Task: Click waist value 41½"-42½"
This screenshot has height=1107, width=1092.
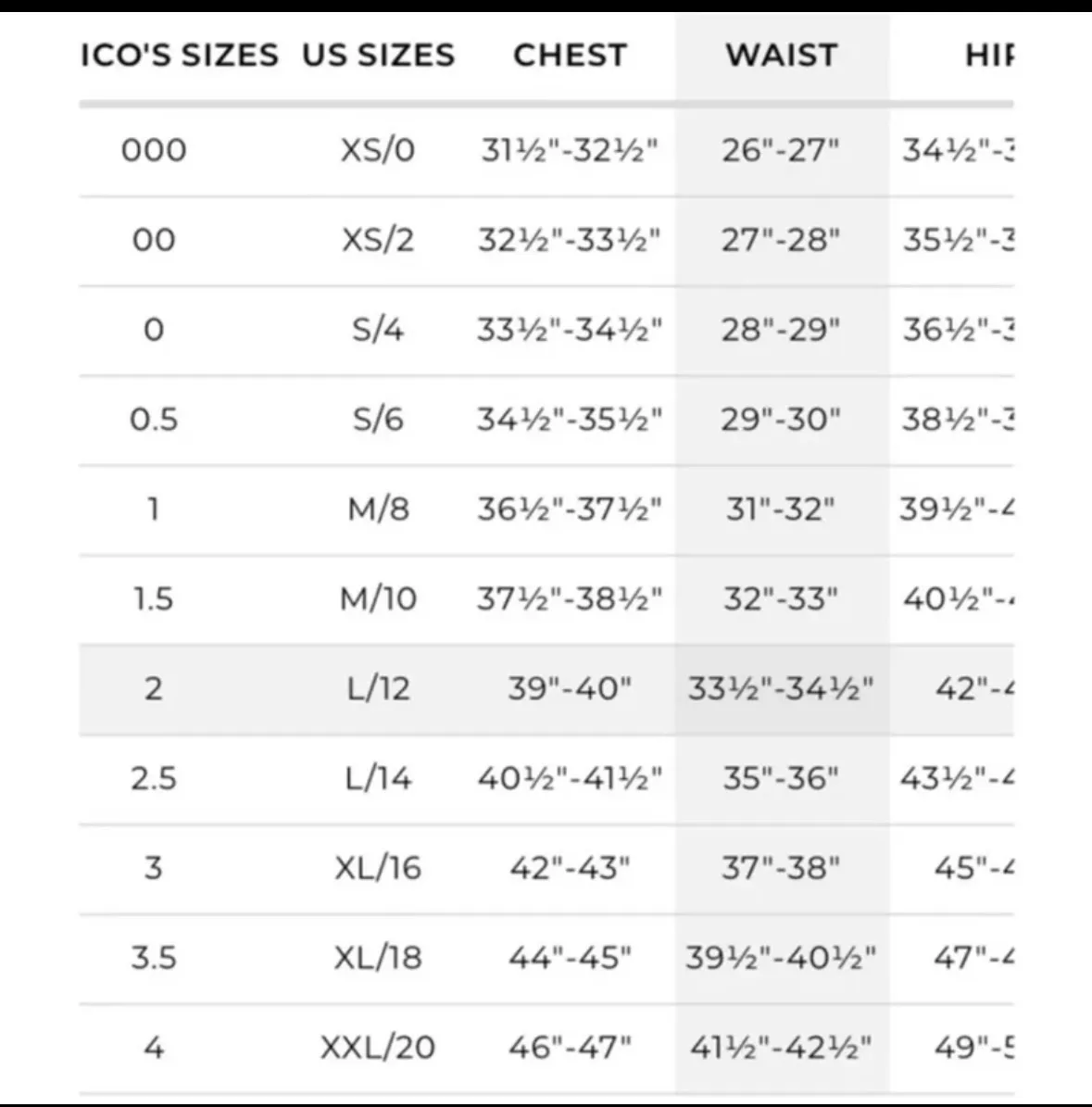Action: point(781,1047)
